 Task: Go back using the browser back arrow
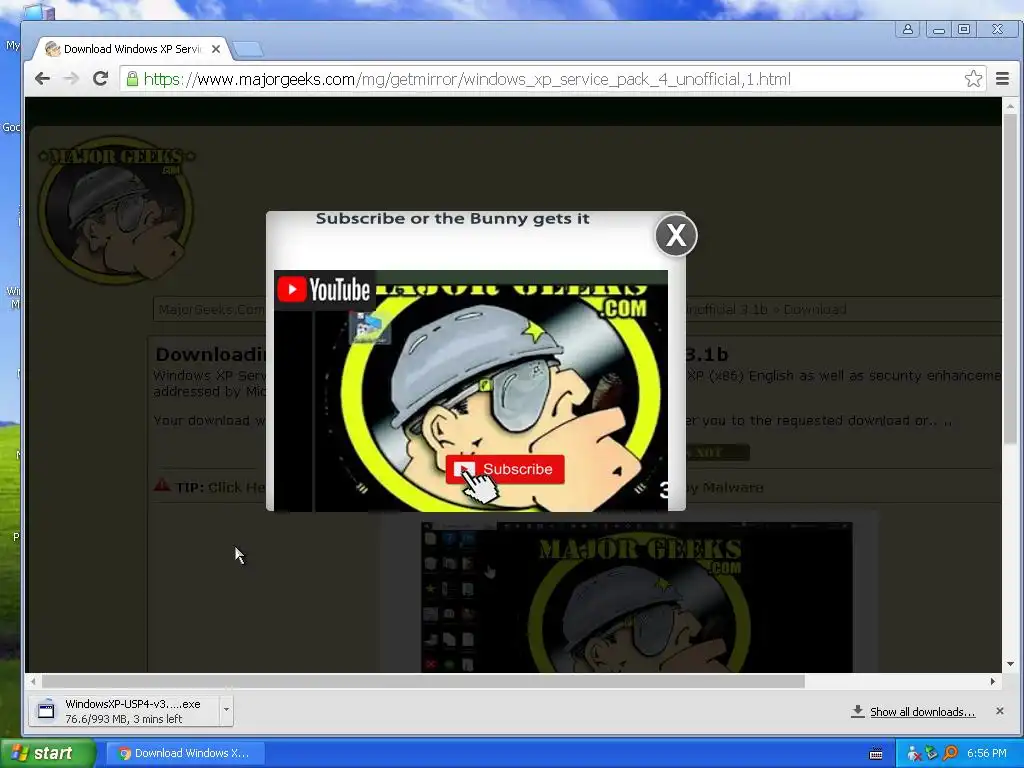click(42, 79)
